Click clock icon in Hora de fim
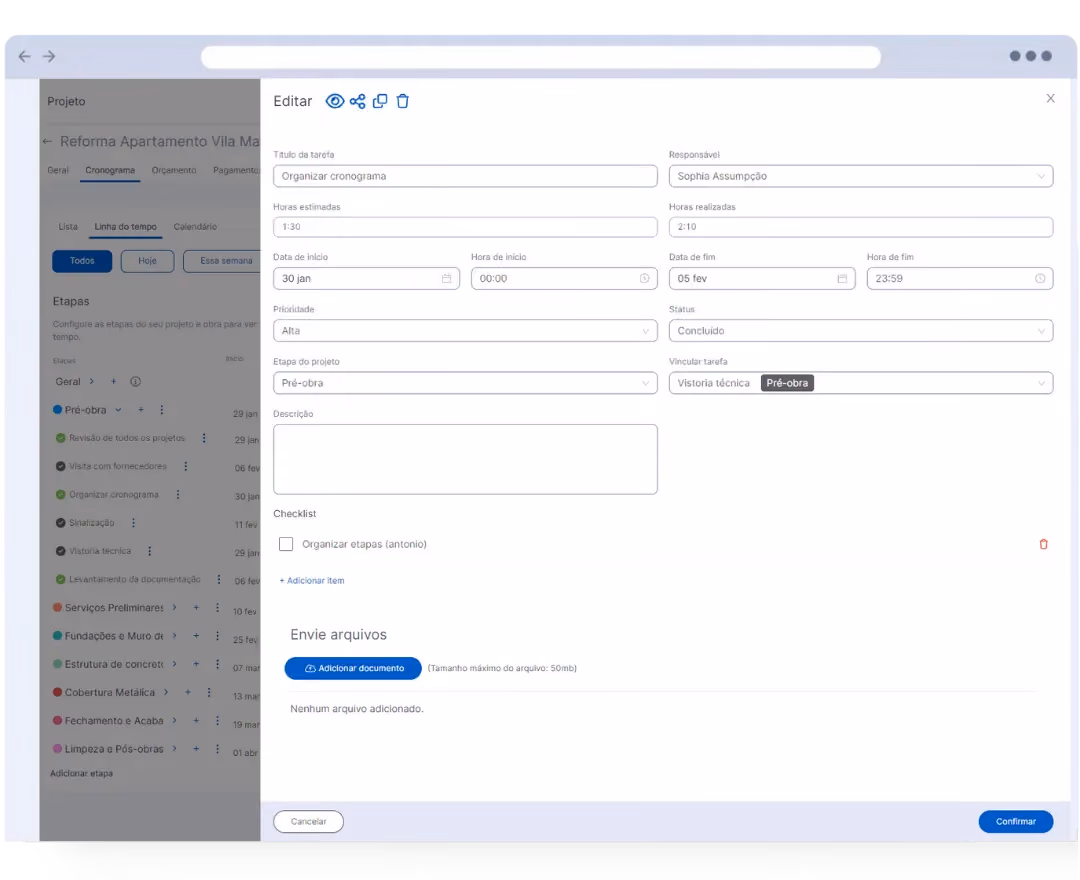 [1040, 278]
